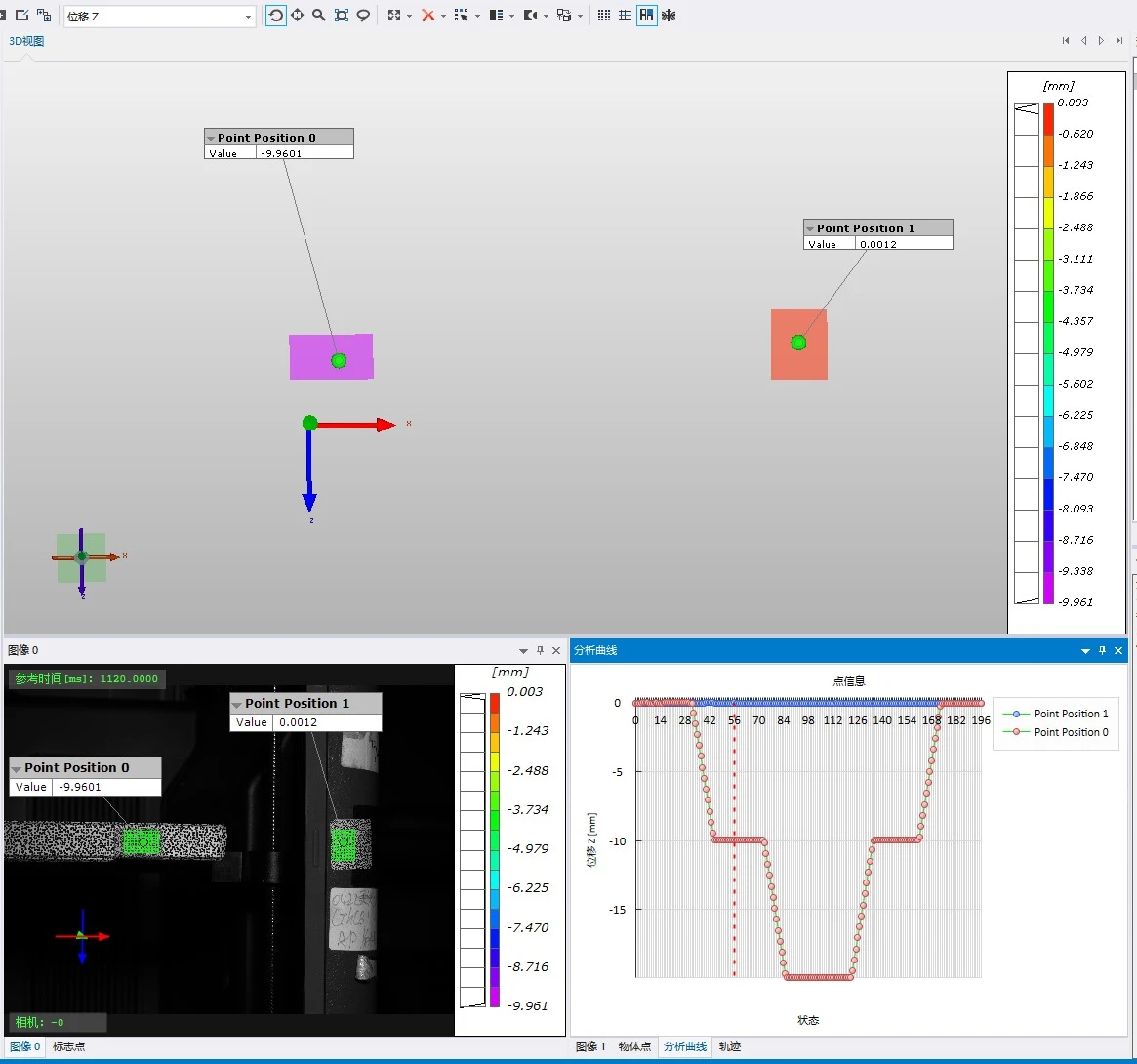
Task: Click the 3D view color scale bar
Action: click(1048, 353)
